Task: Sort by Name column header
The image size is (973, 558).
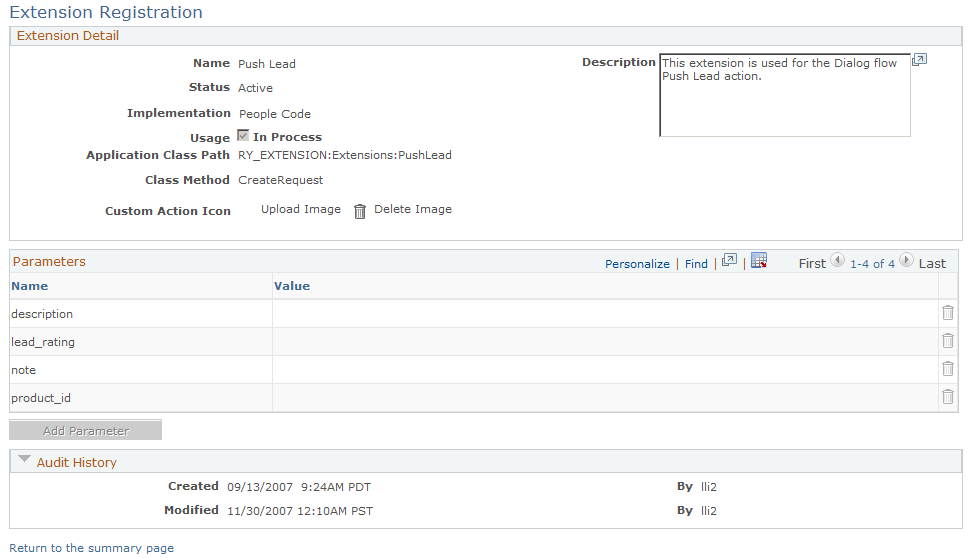Action: coord(30,286)
